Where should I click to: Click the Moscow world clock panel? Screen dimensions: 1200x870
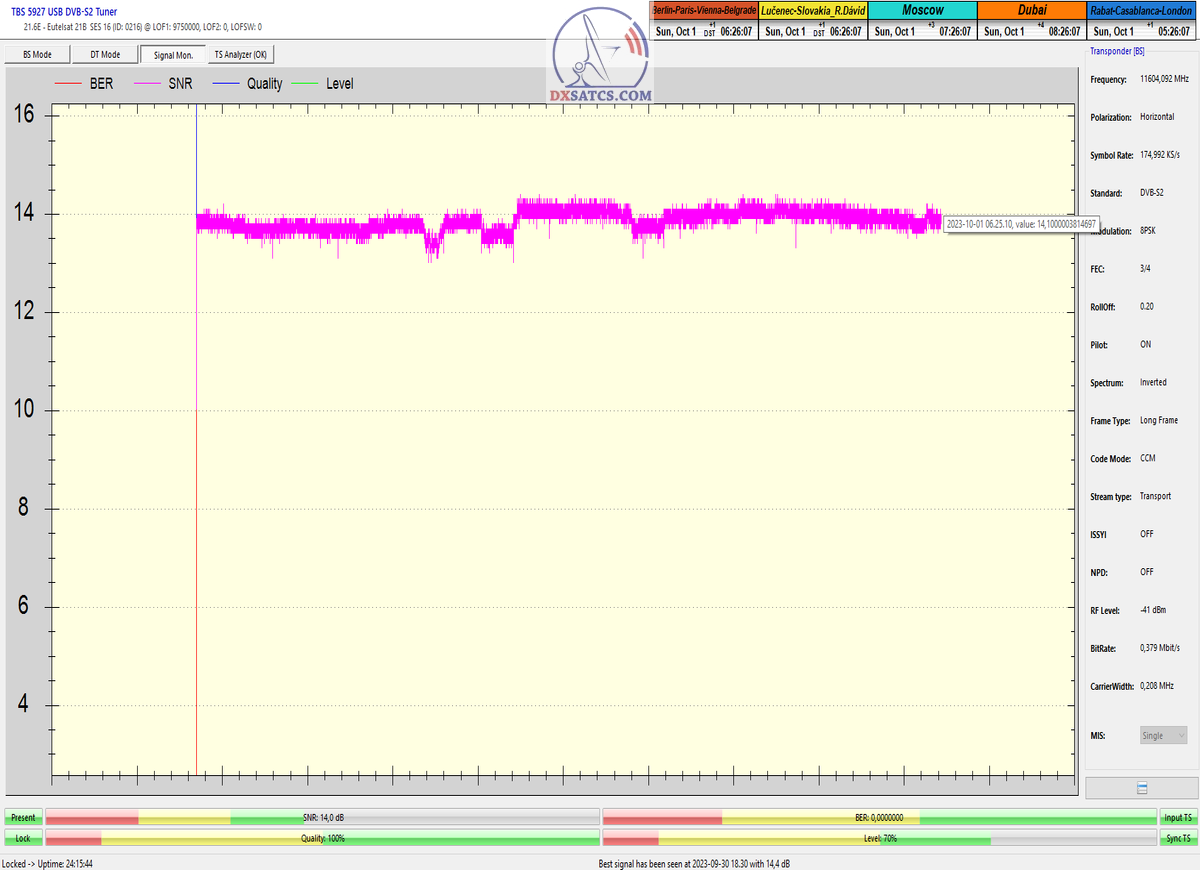(x=921, y=21)
